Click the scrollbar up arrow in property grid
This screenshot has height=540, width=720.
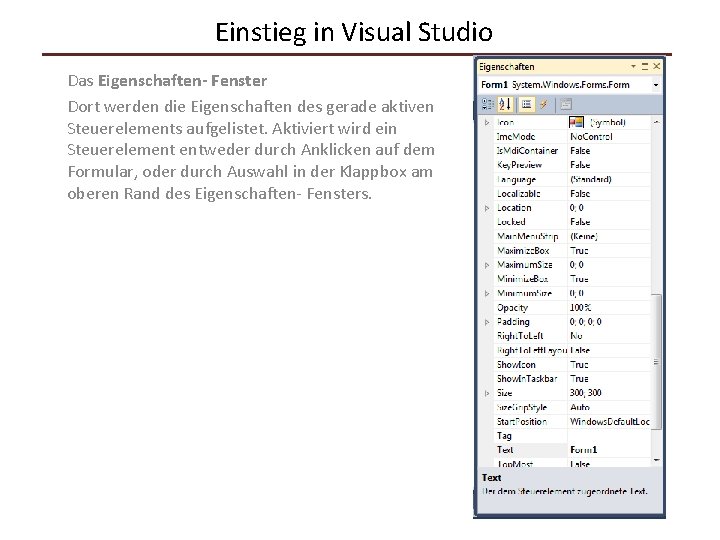(657, 122)
